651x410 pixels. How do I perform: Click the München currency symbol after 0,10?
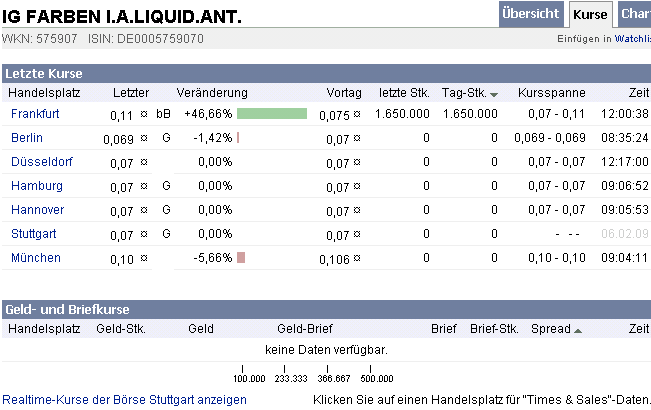pyautogui.click(x=144, y=258)
